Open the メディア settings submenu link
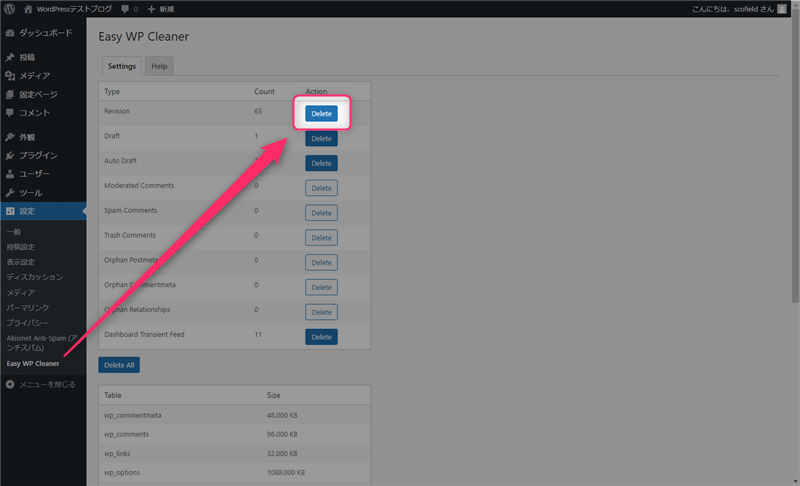This screenshot has width=800, height=486. (21, 292)
